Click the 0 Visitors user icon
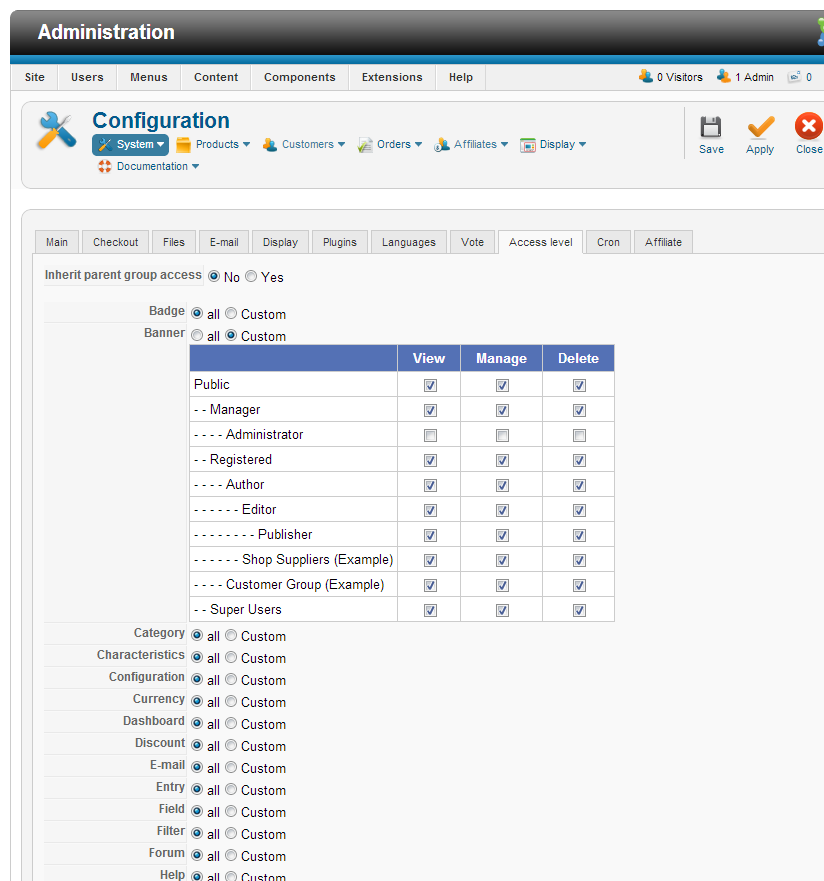The height and width of the screenshot is (881, 824). coord(646,76)
